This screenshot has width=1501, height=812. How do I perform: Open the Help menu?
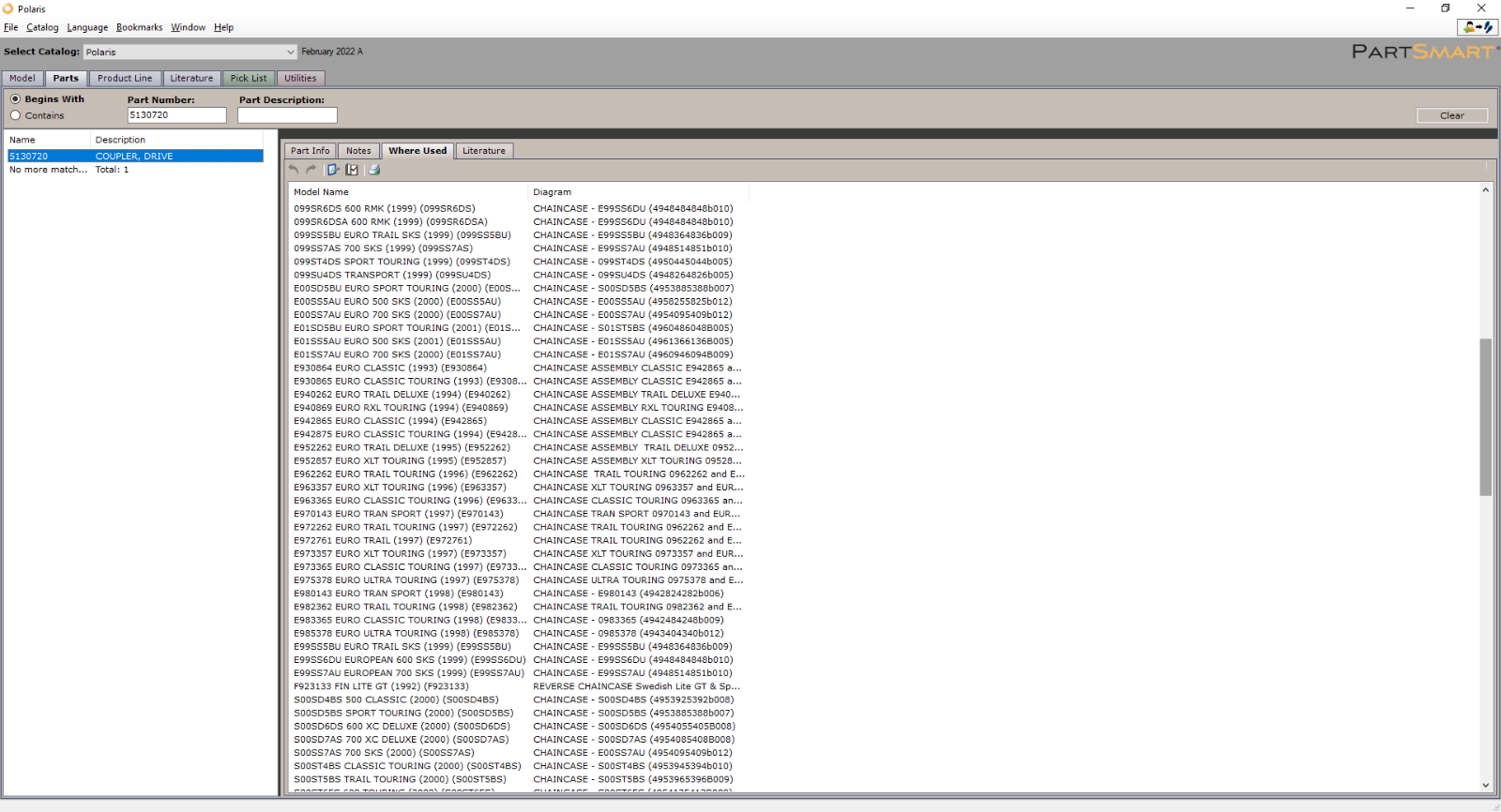pos(223,27)
